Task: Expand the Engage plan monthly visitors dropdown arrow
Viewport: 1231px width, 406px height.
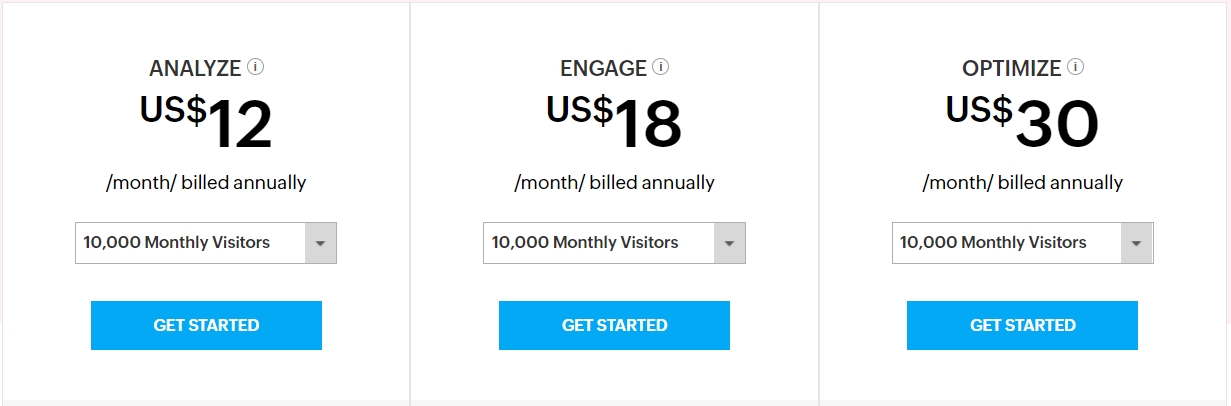Action: coord(729,243)
